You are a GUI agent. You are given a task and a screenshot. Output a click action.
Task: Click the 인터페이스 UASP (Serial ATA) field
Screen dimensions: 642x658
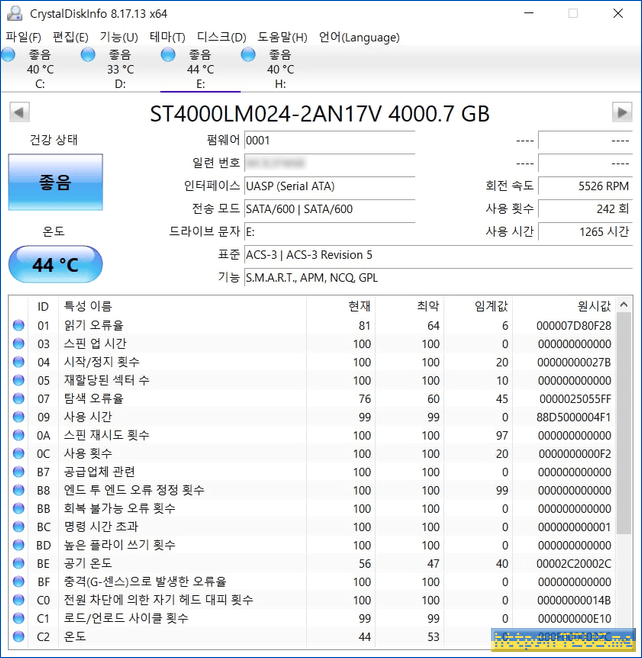click(x=329, y=186)
